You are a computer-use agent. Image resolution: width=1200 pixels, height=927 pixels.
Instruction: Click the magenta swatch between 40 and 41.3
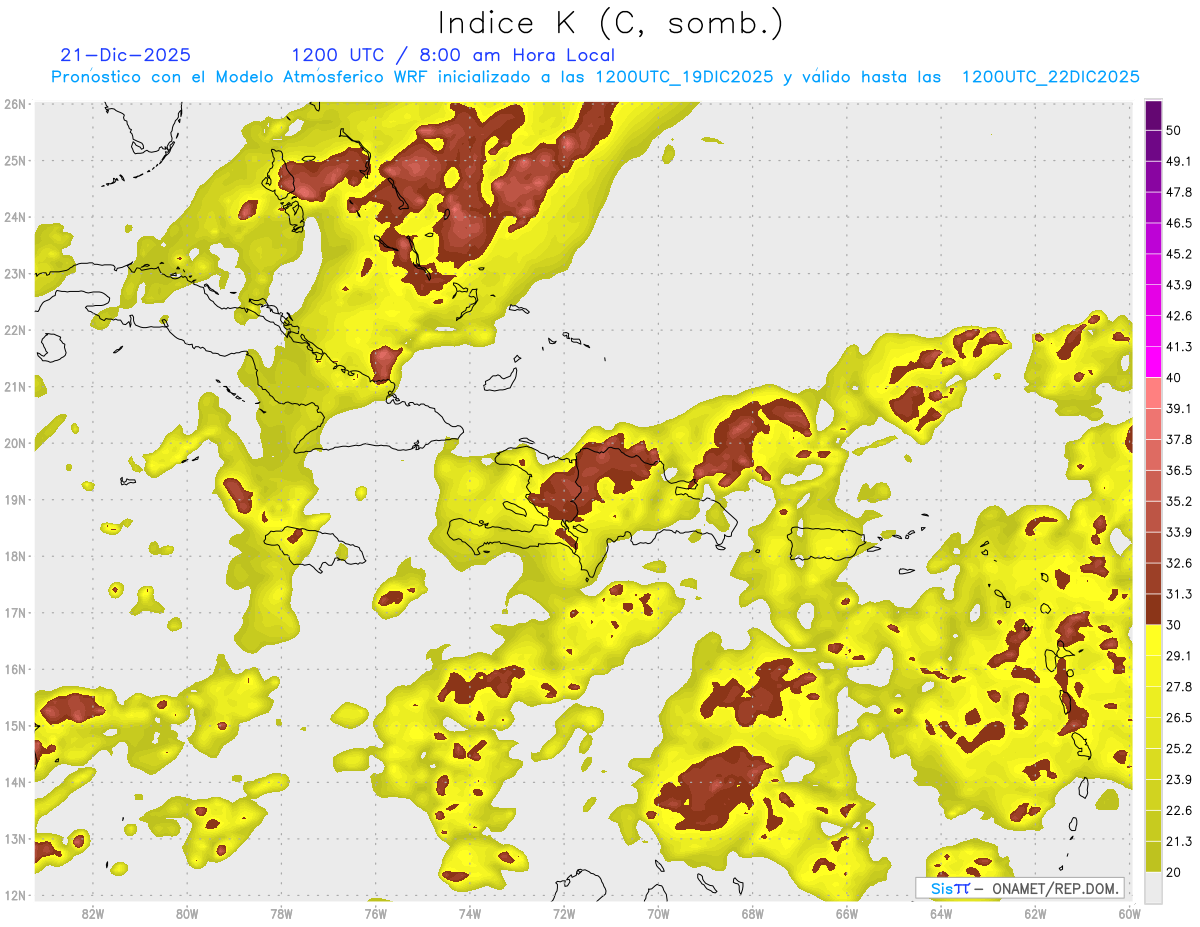(1154, 362)
